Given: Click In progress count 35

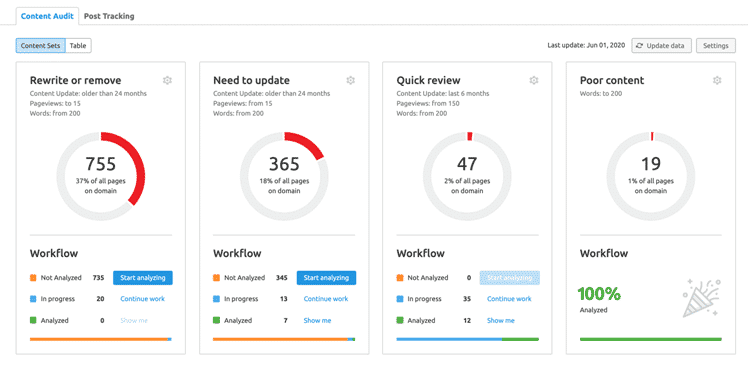Looking at the screenshot, I should point(467,299).
